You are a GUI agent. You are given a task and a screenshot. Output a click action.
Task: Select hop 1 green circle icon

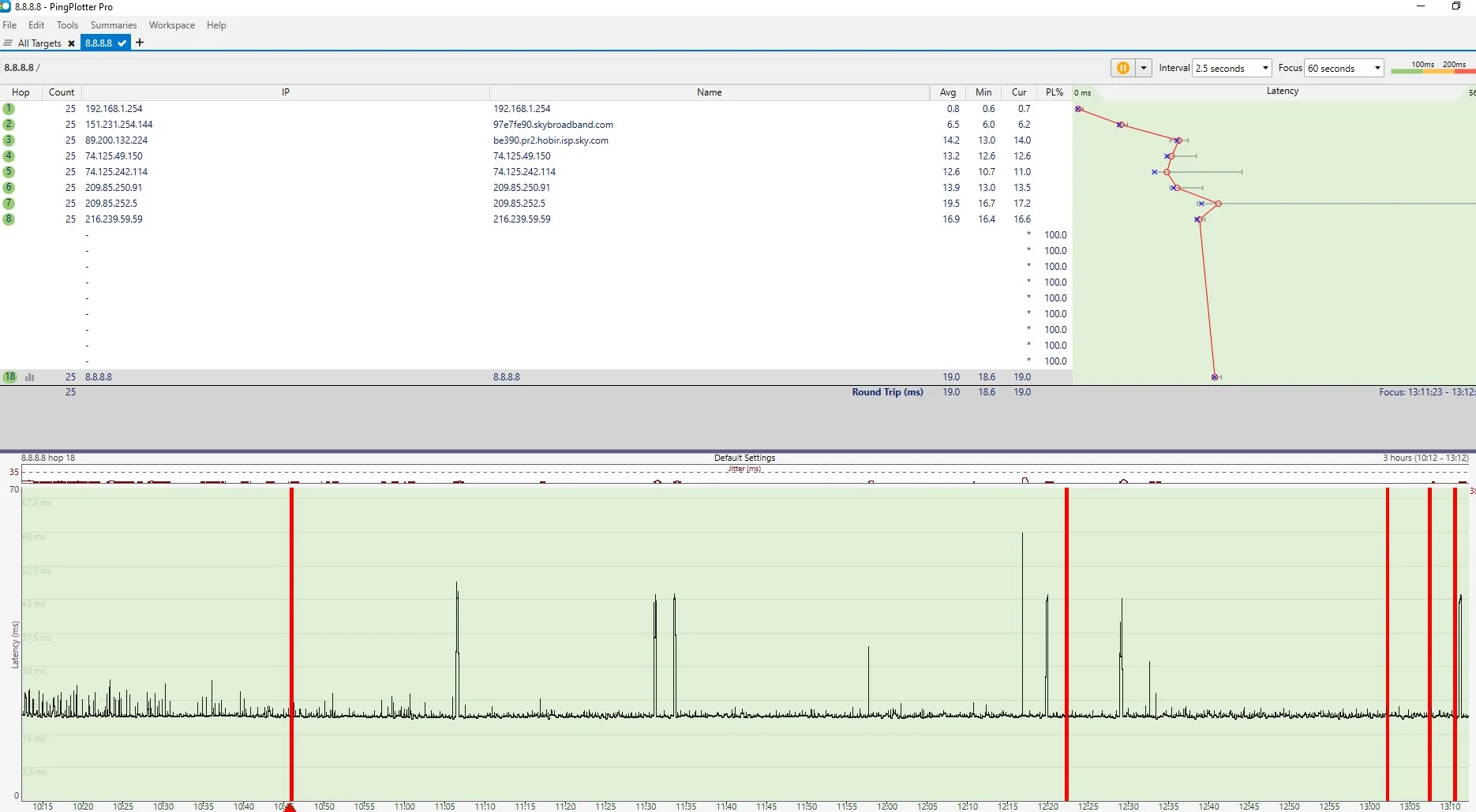pos(9,109)
